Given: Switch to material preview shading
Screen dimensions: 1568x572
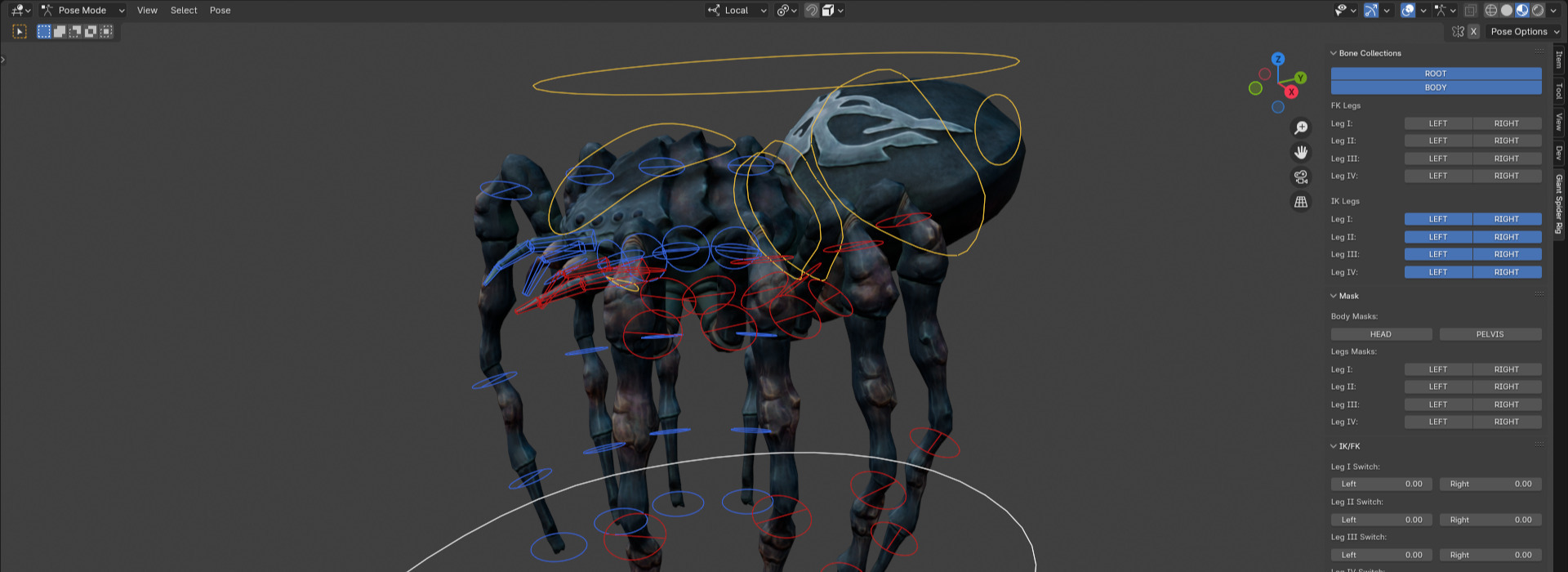Looking at the screenshot, I should pyautogui.click(x=1522, y=11).
